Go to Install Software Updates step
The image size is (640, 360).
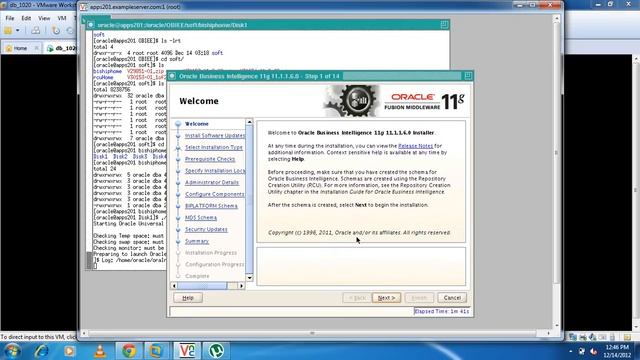pyautogui.click(x=215, y=136)
